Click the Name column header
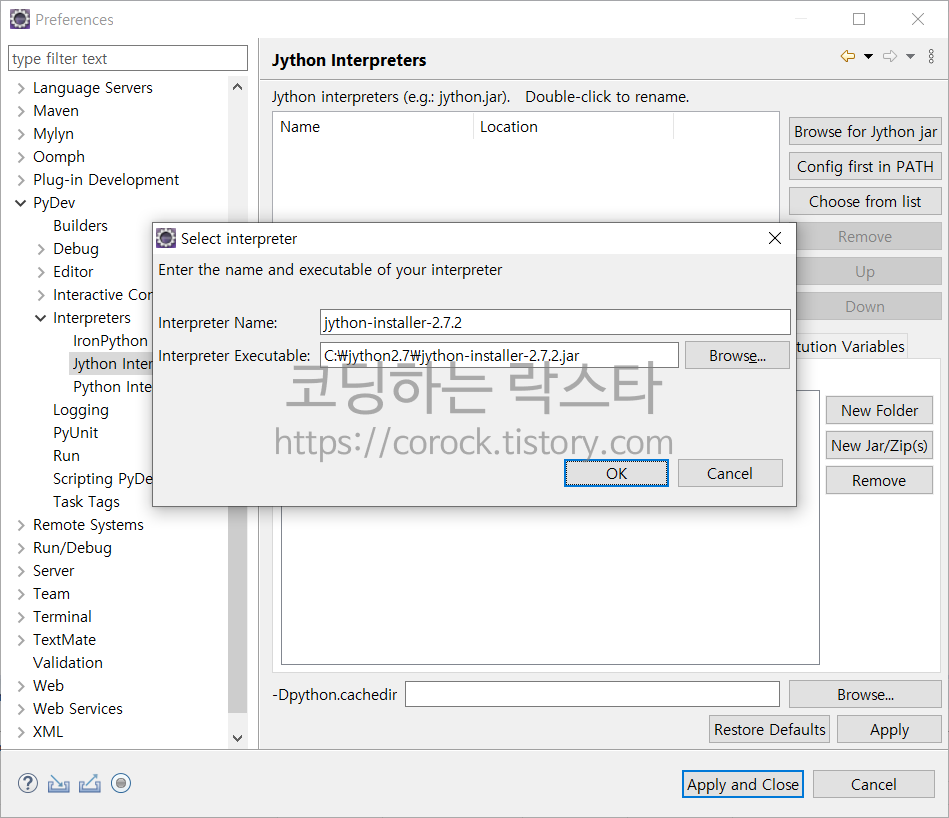The width and height of the screenshot is (949, 818). [x=373, y=126]
